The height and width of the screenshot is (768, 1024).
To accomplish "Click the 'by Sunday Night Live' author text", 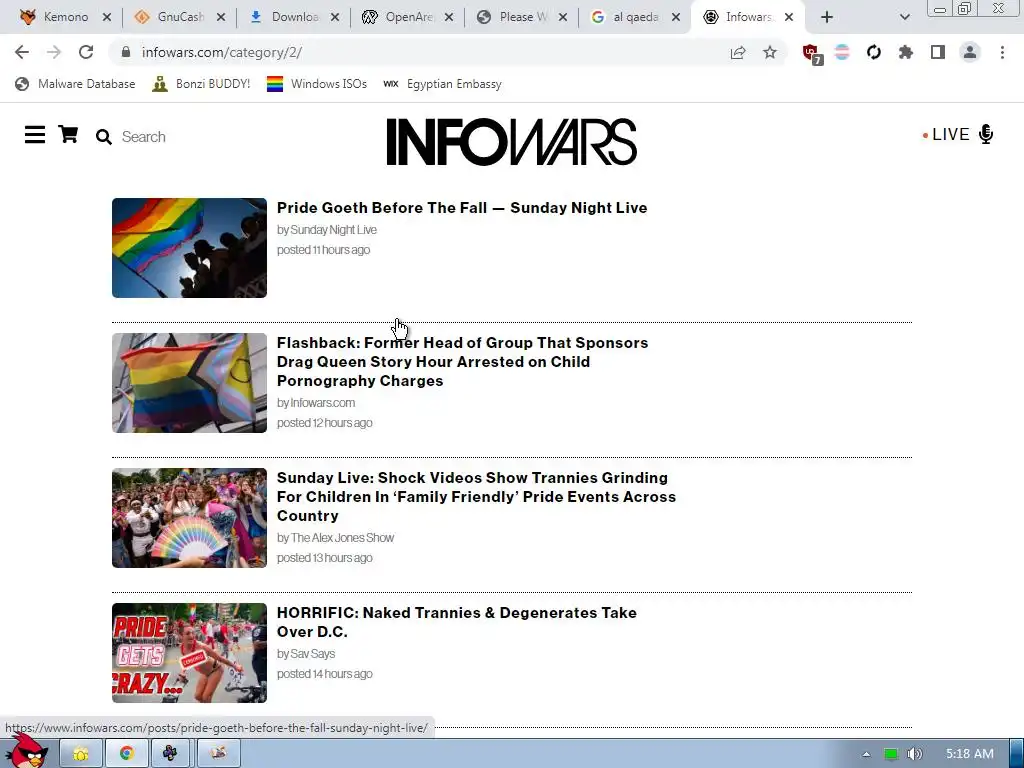I will [327, 230].
